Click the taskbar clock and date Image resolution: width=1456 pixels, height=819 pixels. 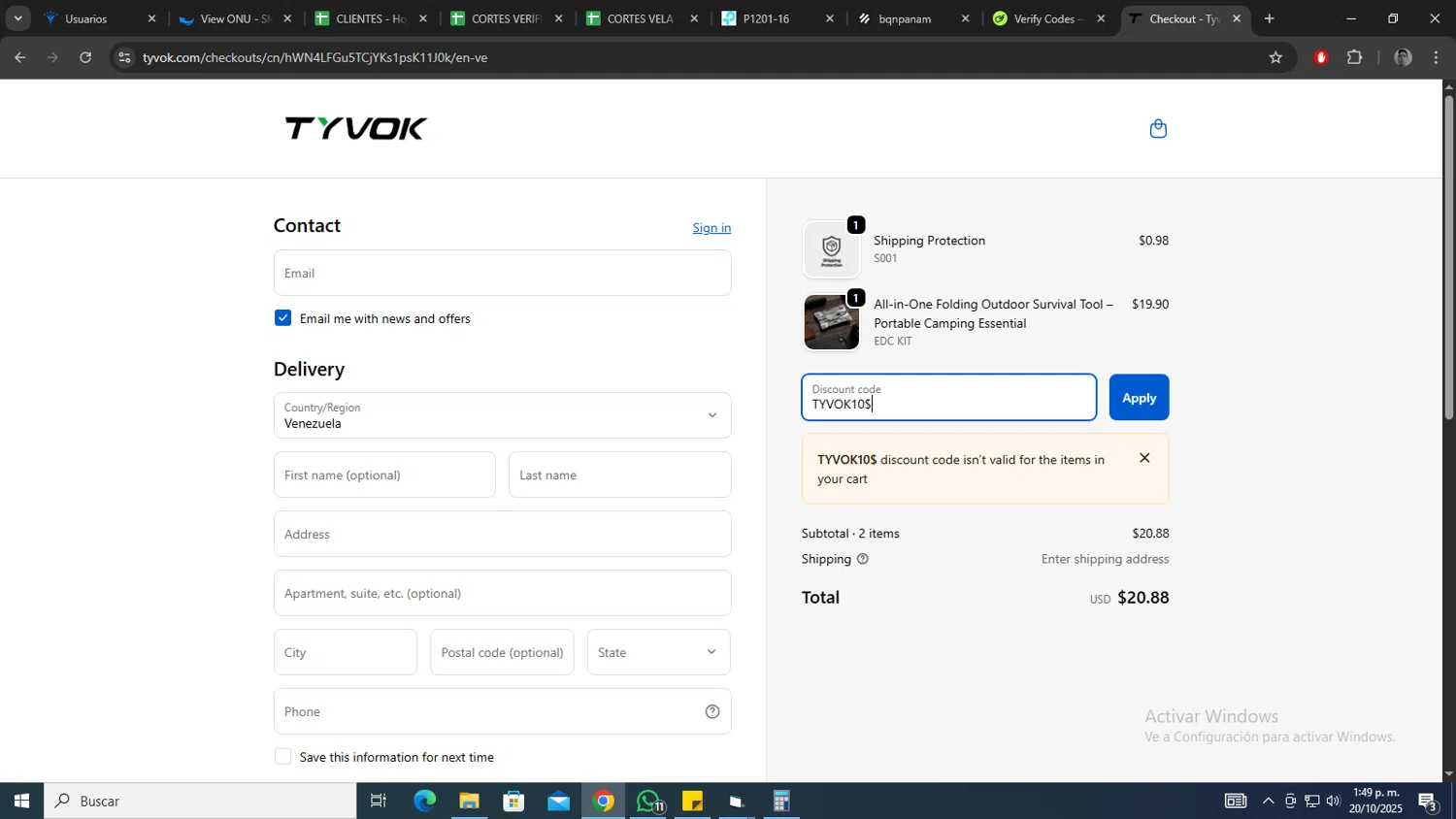[1375, 801]
